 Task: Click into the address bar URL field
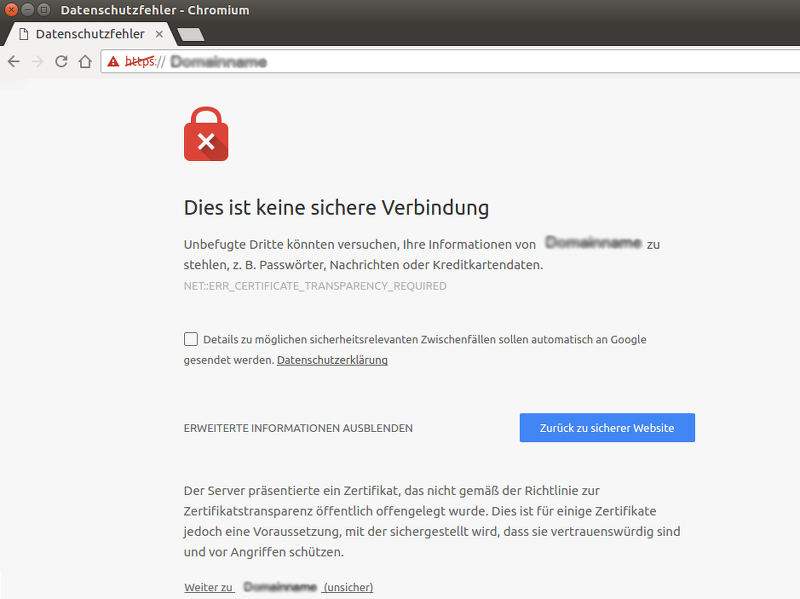pos(450,62)
